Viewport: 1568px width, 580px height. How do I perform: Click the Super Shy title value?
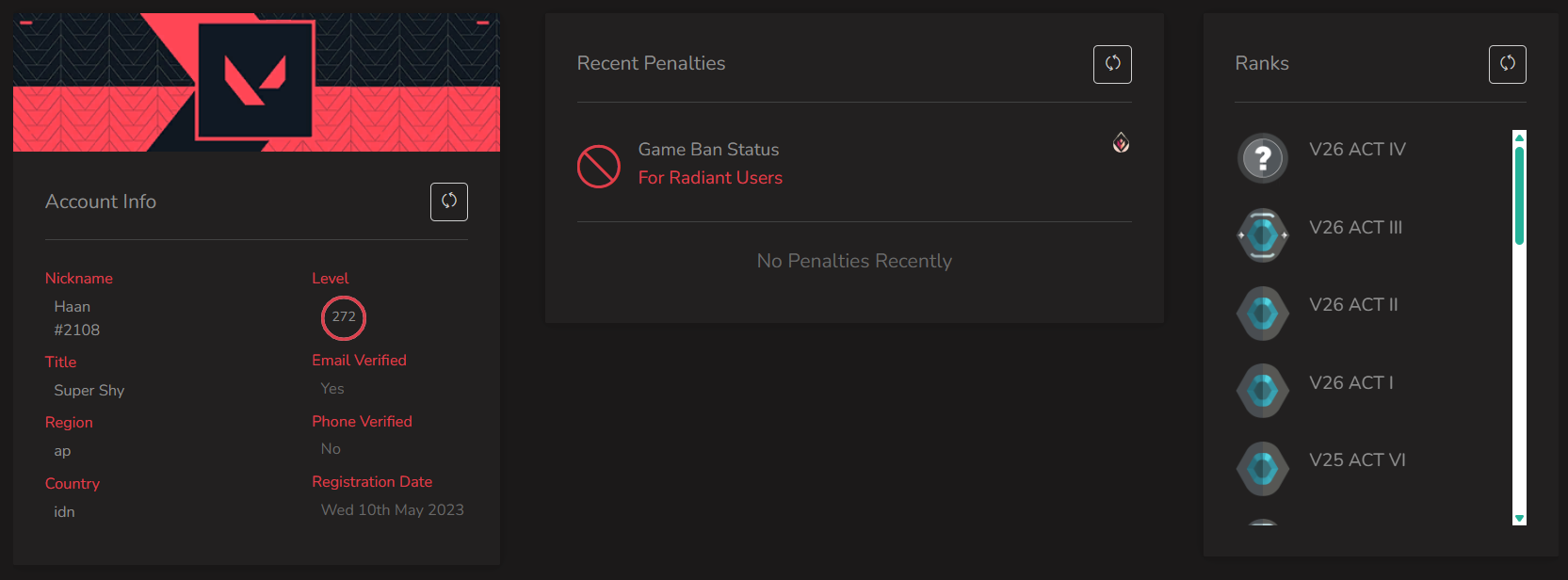(x=89, y=391)
